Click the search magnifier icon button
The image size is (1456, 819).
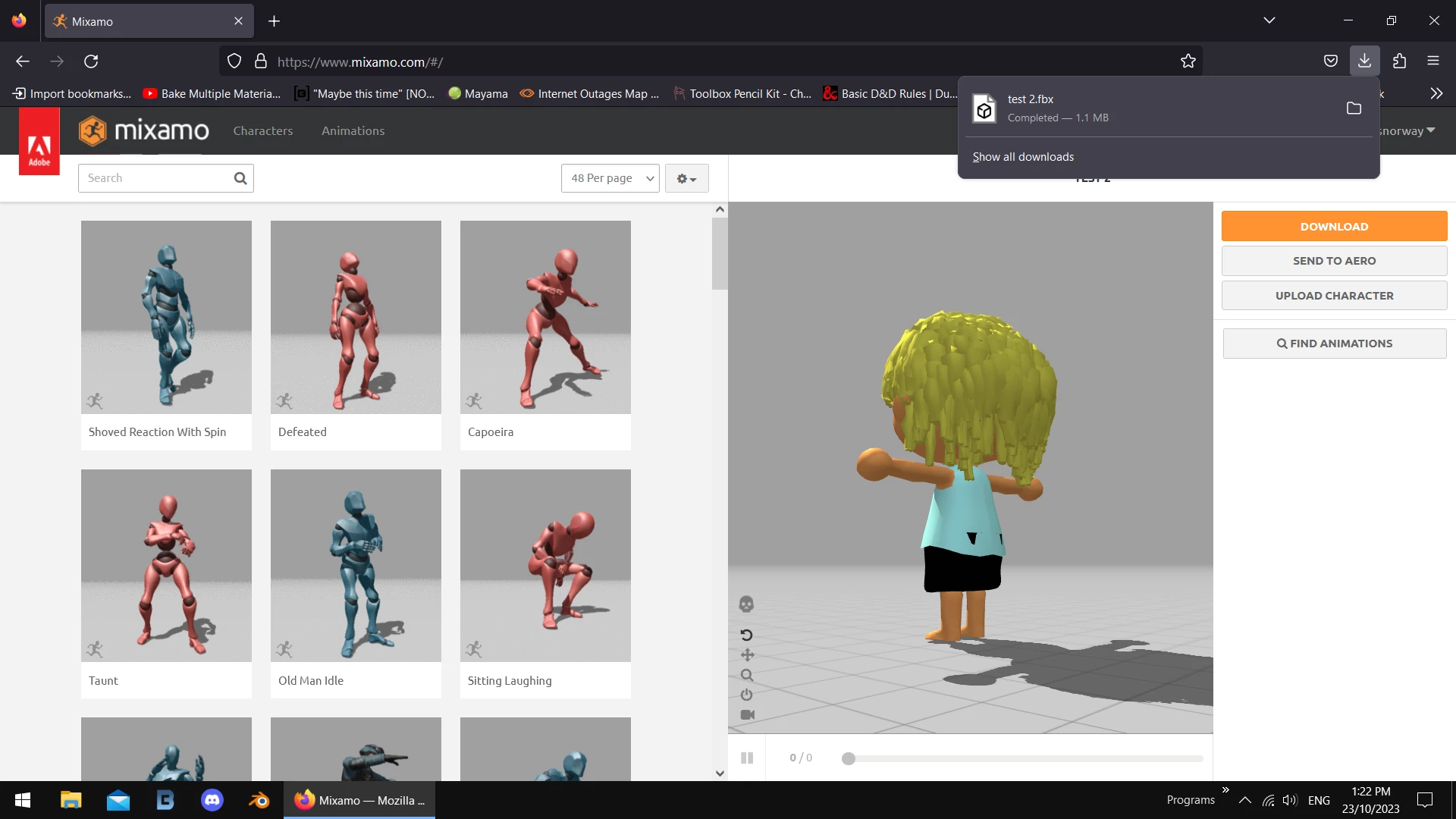(240, 178)
